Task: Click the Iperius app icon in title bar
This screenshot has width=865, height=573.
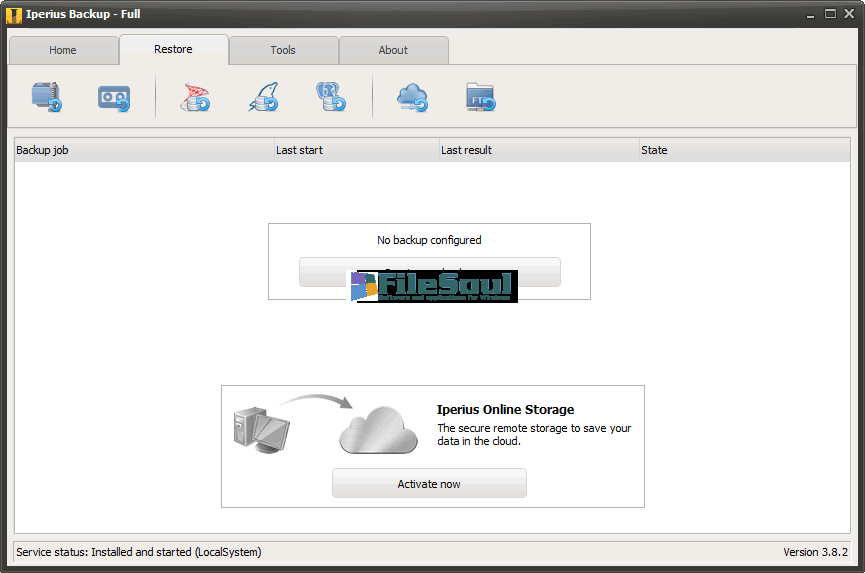Action: 14,14
